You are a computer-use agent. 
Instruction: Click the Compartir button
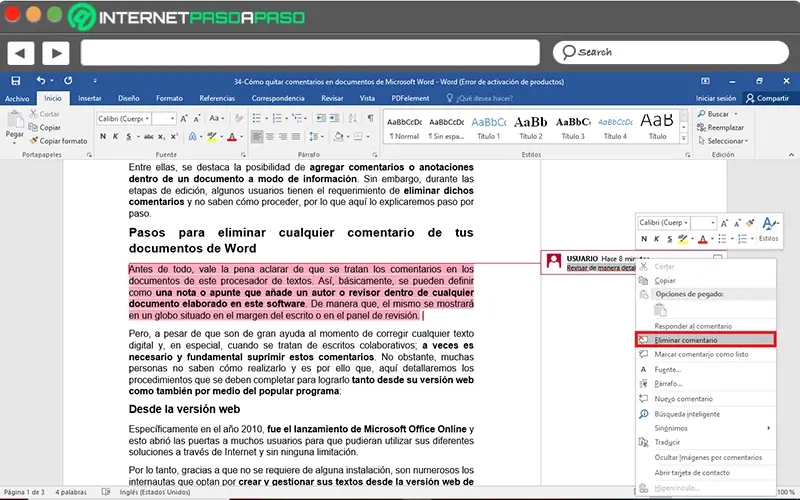click(767, 98)
